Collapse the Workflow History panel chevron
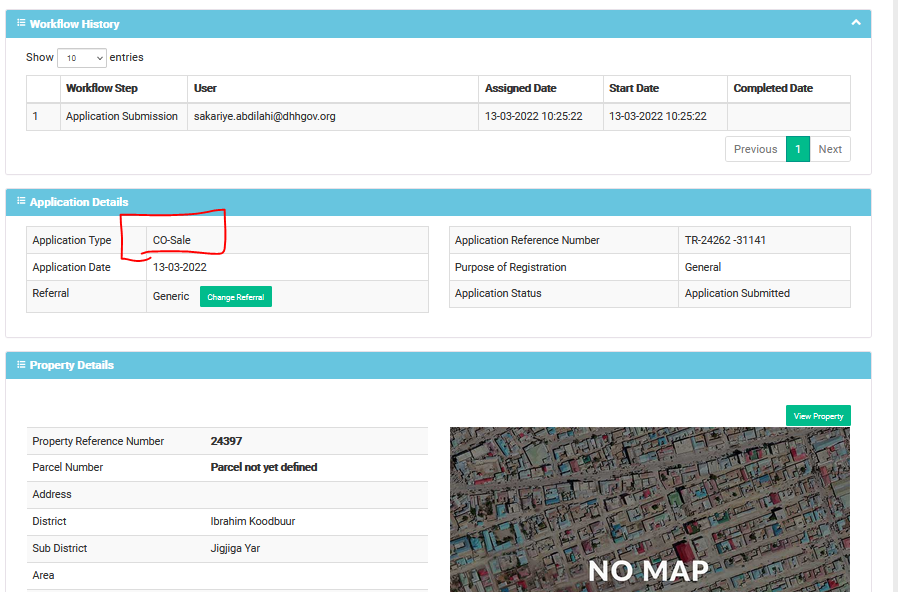 (x=856, y=23)
